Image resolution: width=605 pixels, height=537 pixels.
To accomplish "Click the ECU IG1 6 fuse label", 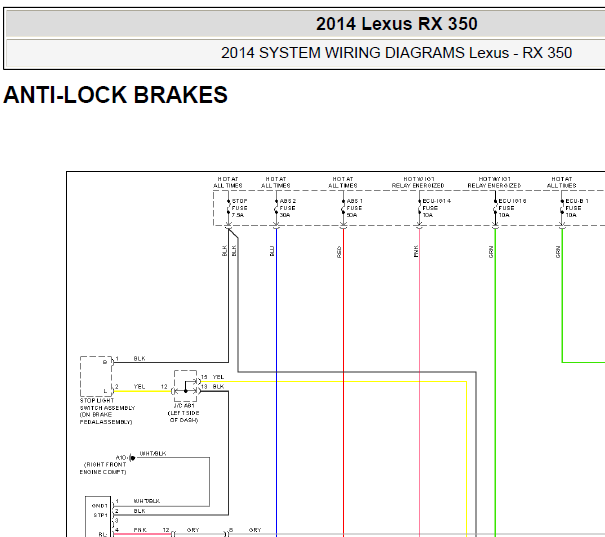I will 512,208.
